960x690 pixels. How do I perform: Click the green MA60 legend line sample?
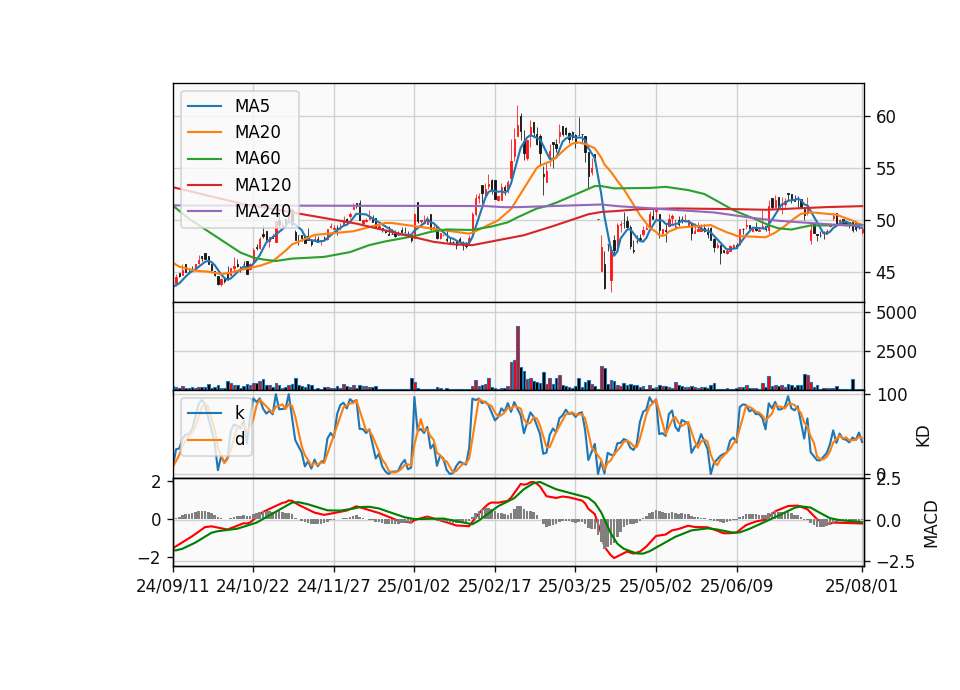click(x=204, y=159)
